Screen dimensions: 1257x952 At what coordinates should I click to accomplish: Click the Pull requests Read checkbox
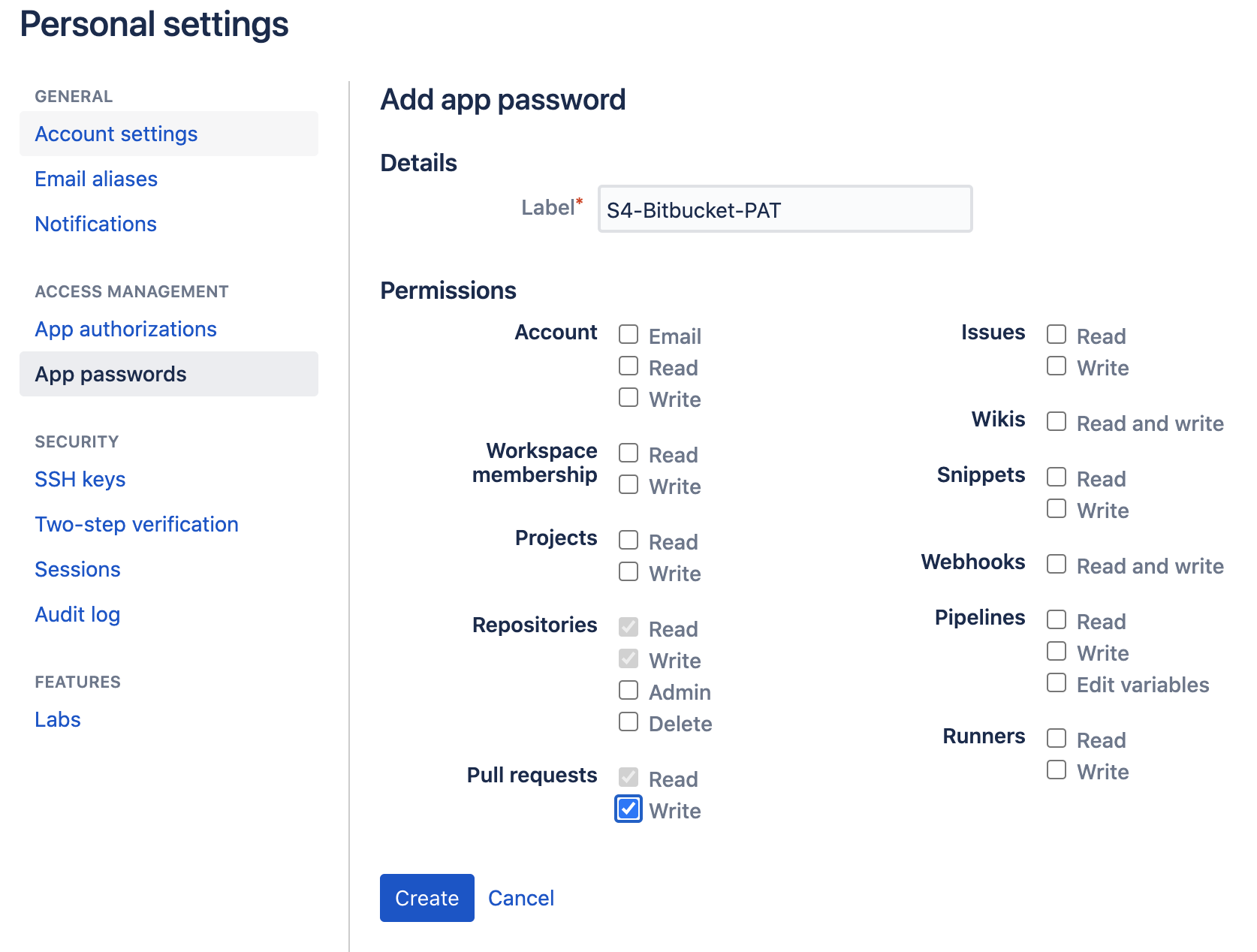click(628, 777)
